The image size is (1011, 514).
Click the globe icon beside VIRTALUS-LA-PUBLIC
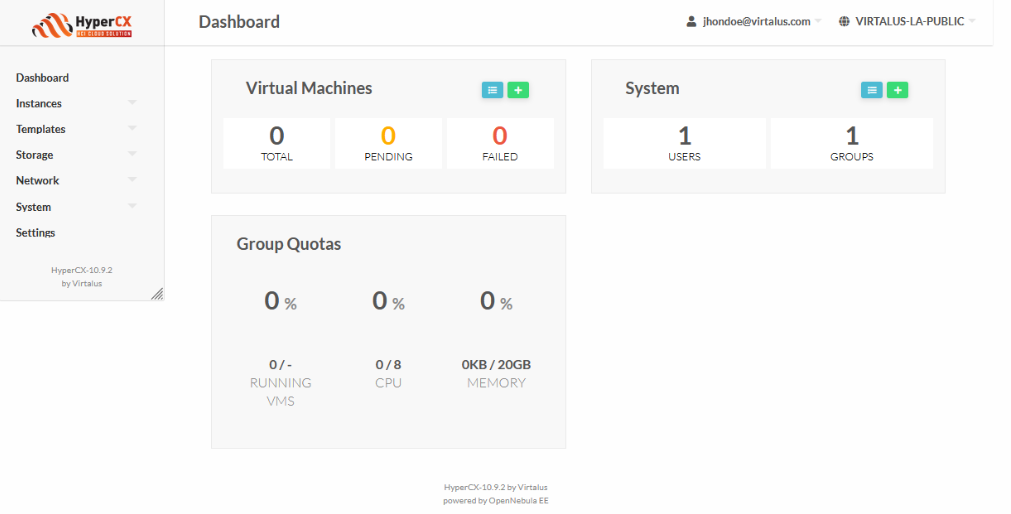tap(844, 21)
